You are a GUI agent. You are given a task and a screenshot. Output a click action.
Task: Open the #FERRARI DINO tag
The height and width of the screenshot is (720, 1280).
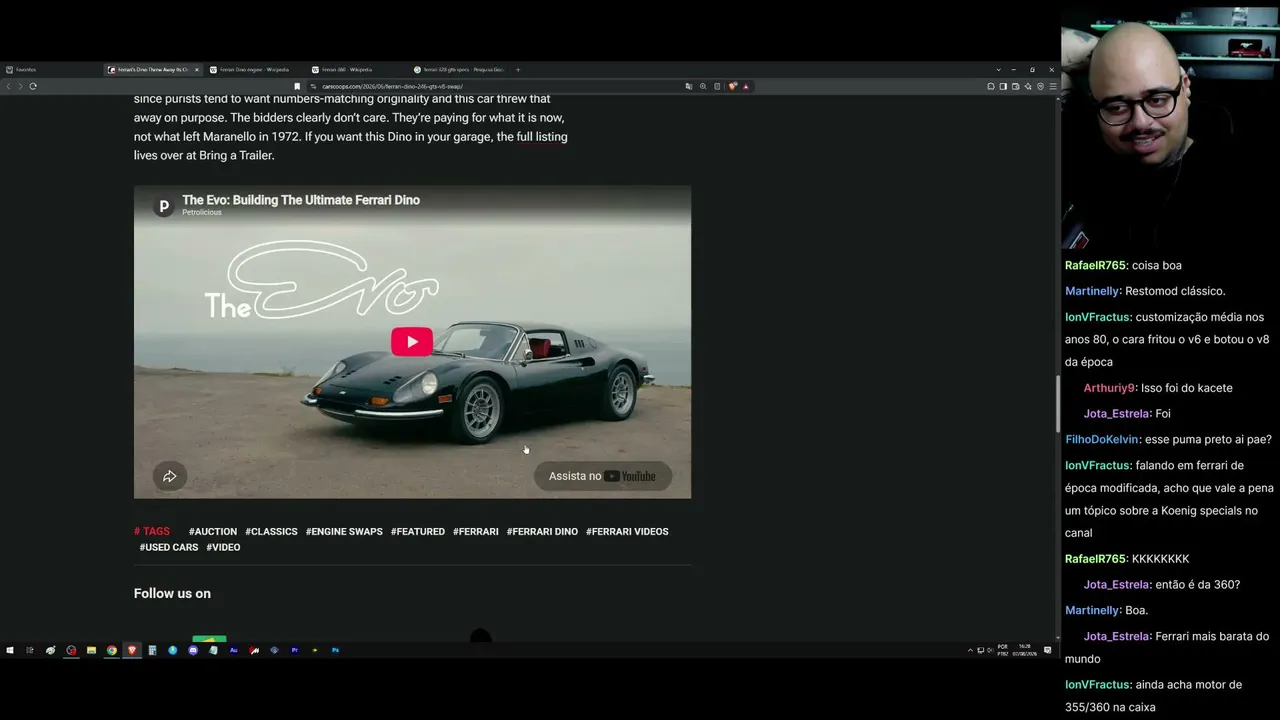click(x=542, y=532)
